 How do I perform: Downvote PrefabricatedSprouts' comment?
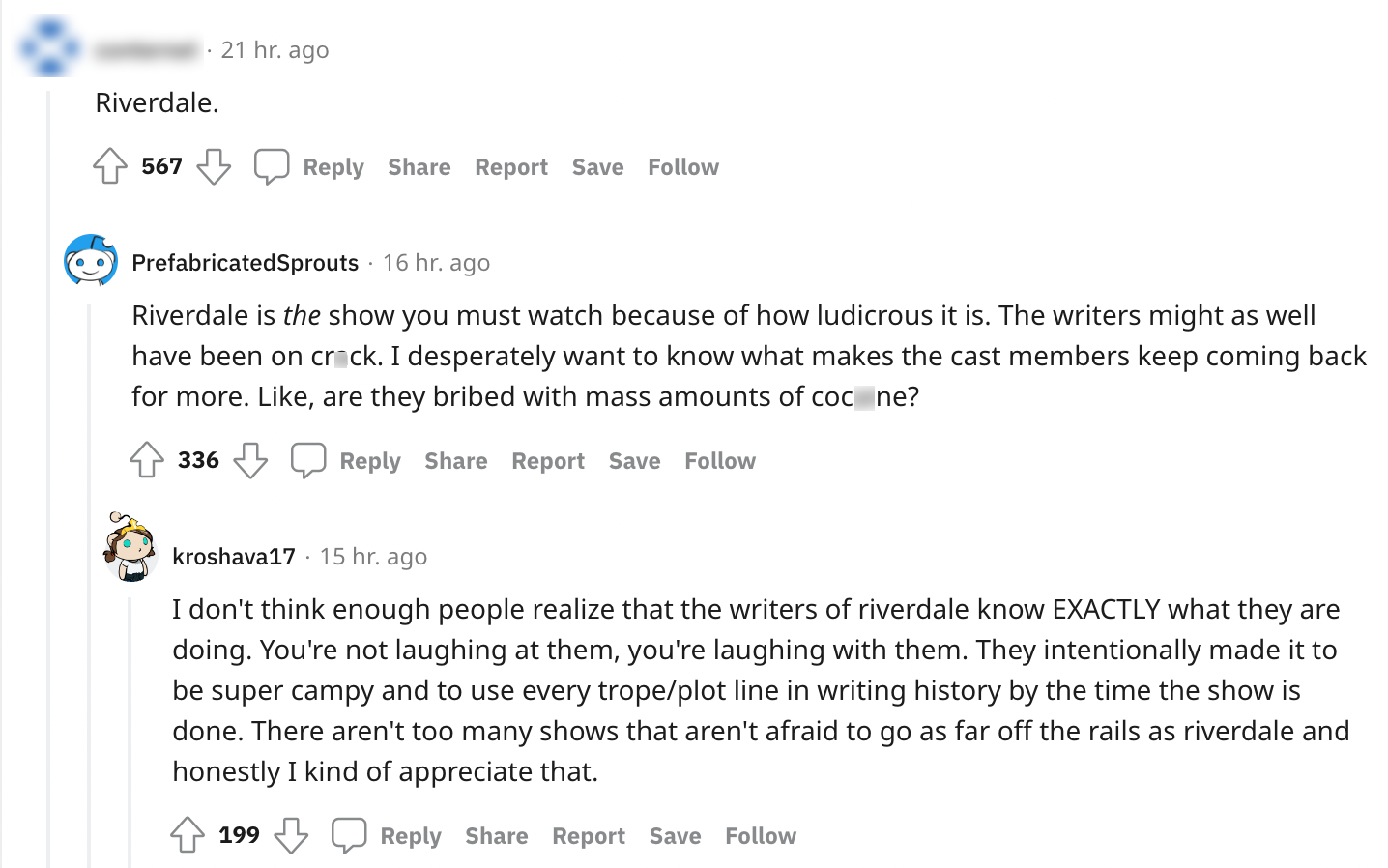250,460
